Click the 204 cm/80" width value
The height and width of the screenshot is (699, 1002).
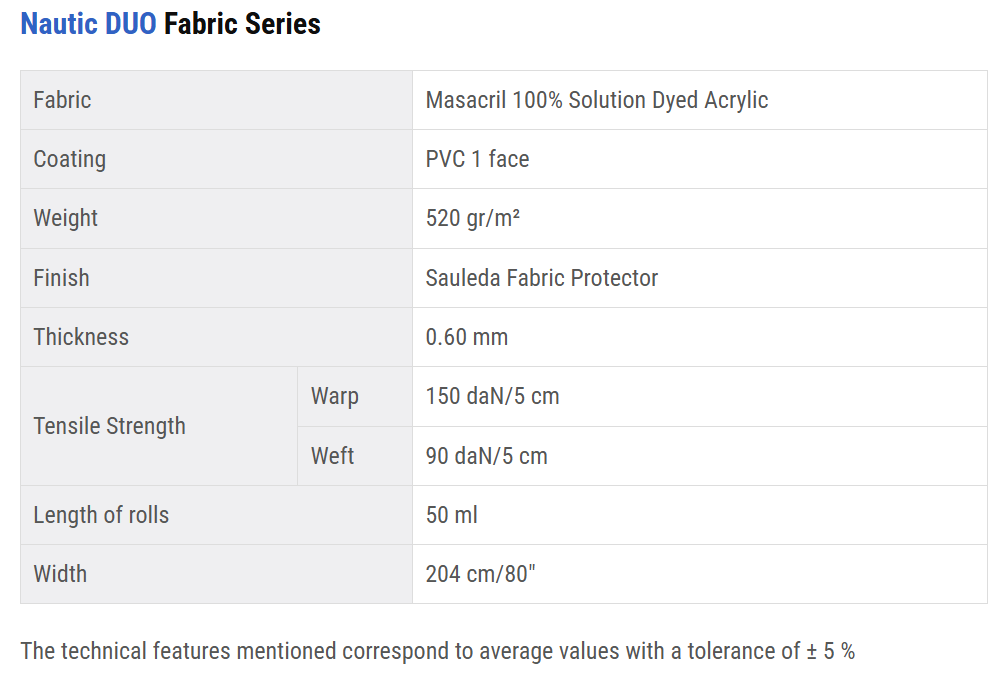pos(480,574)
